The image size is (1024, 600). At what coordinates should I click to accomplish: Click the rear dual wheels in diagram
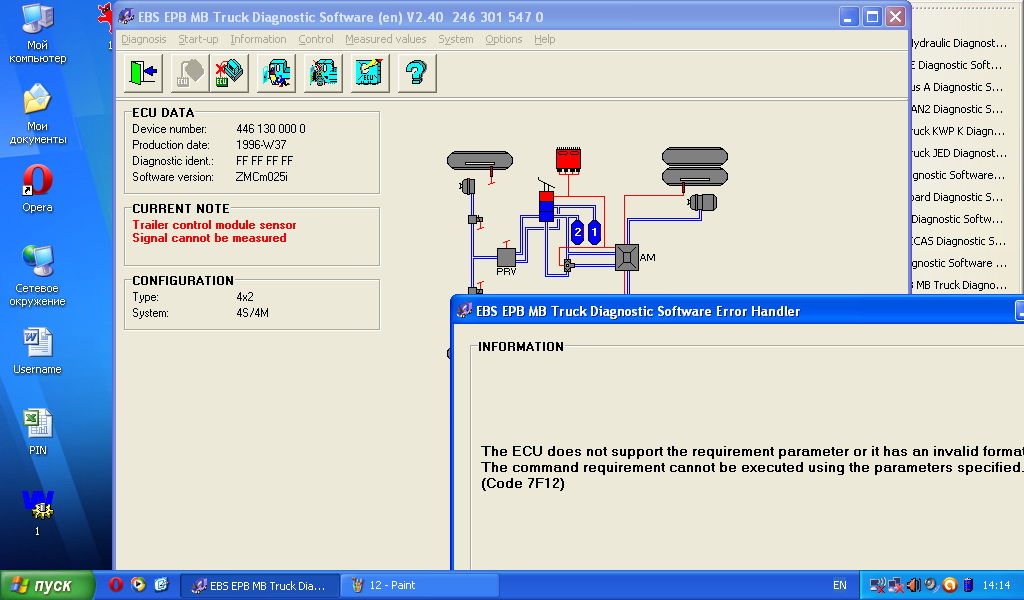pyautogui.click(x=695, y=166)
